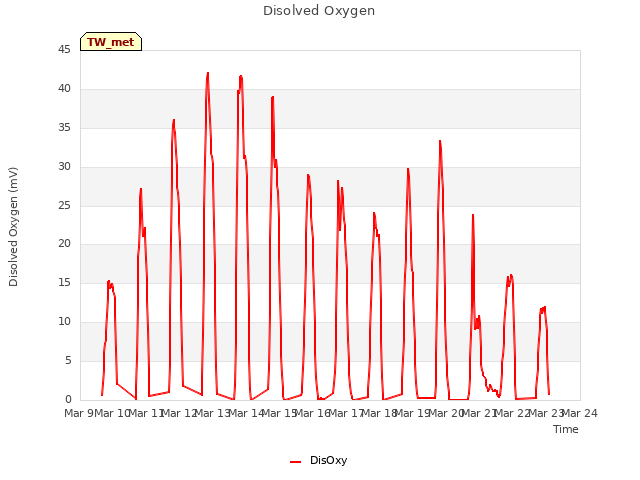Click the first small peak near 15 mV

pos(109,281)
